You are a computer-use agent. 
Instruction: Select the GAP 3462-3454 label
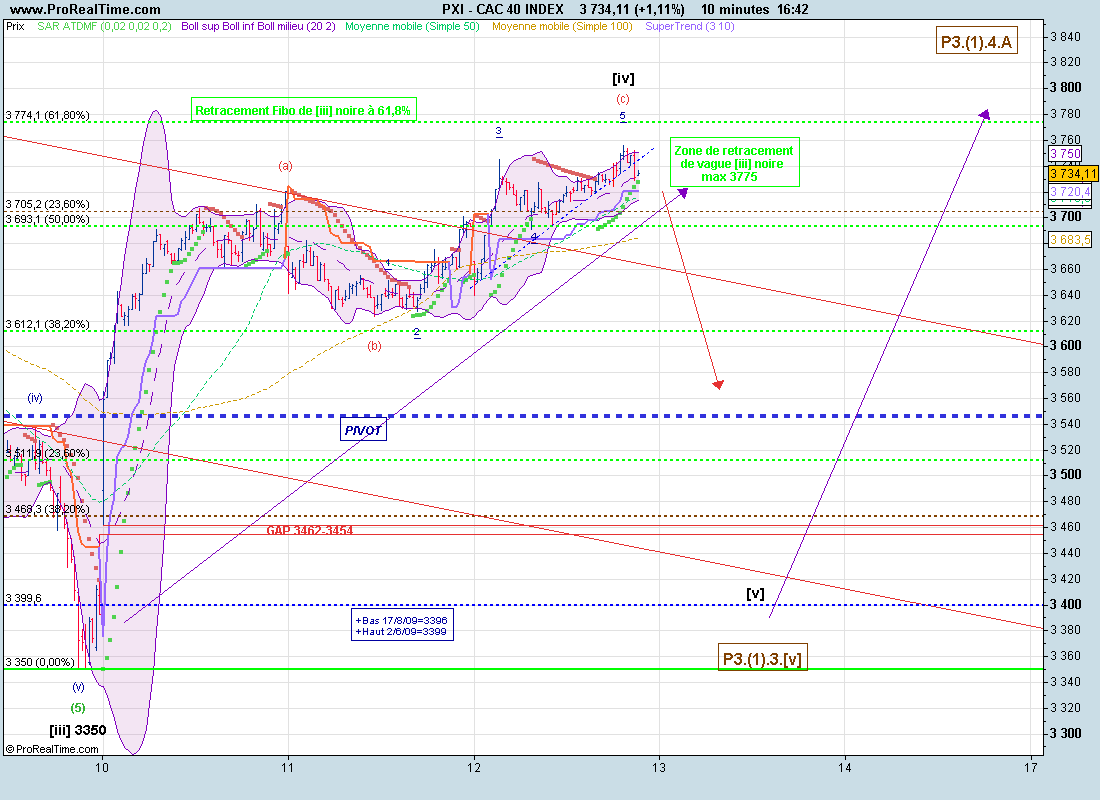309,531
